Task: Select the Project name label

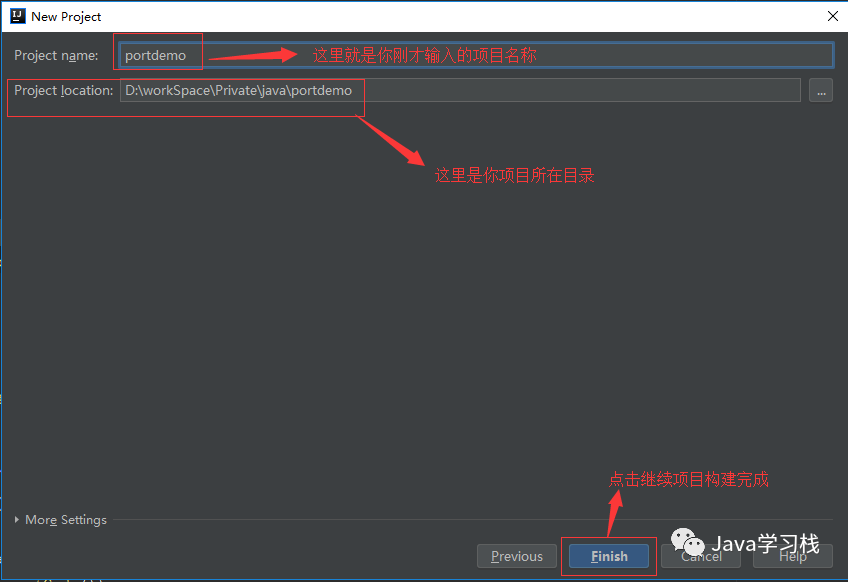Action: (x=56, y=56)
